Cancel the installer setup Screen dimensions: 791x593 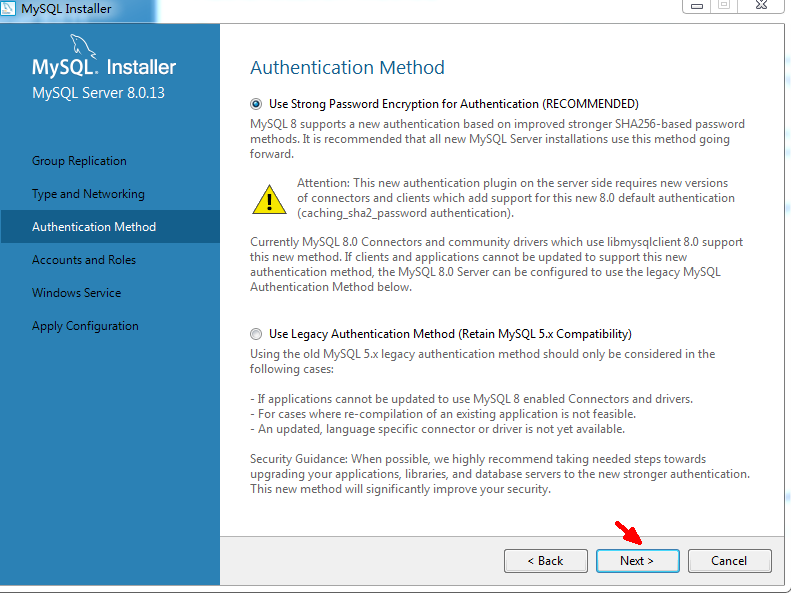(729, 561)
